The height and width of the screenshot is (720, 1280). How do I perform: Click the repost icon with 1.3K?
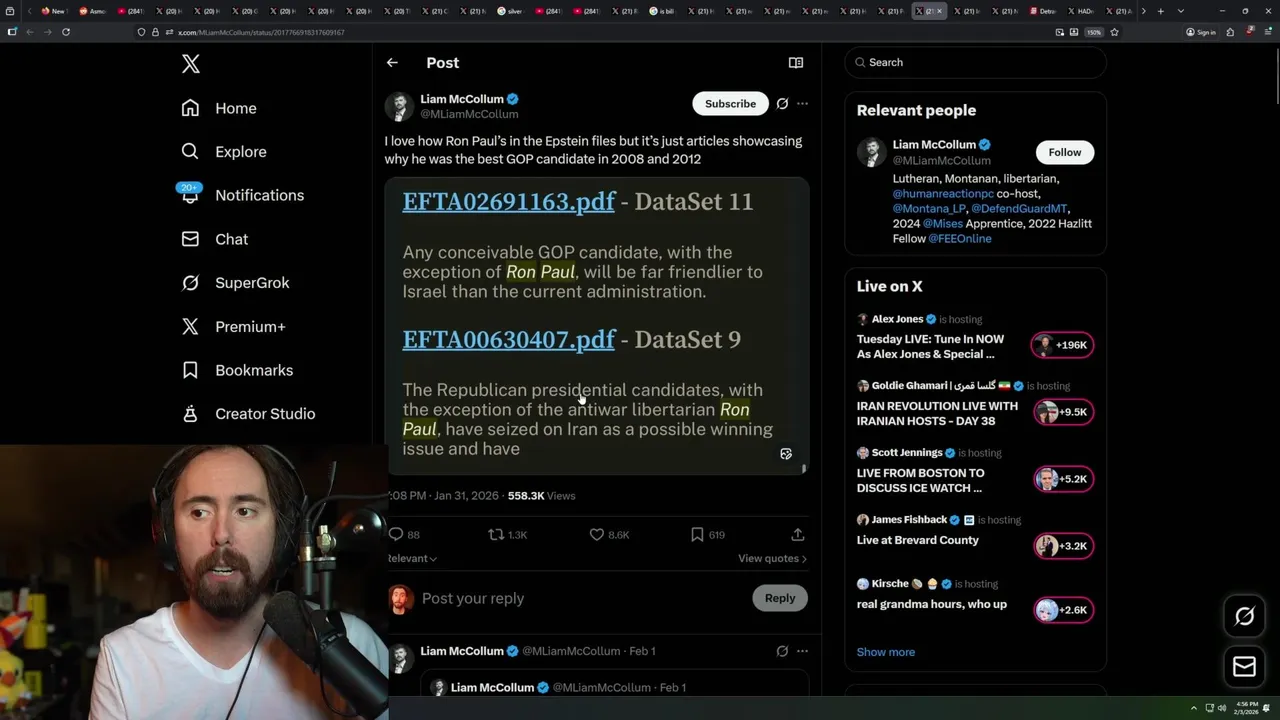(496, 535)
